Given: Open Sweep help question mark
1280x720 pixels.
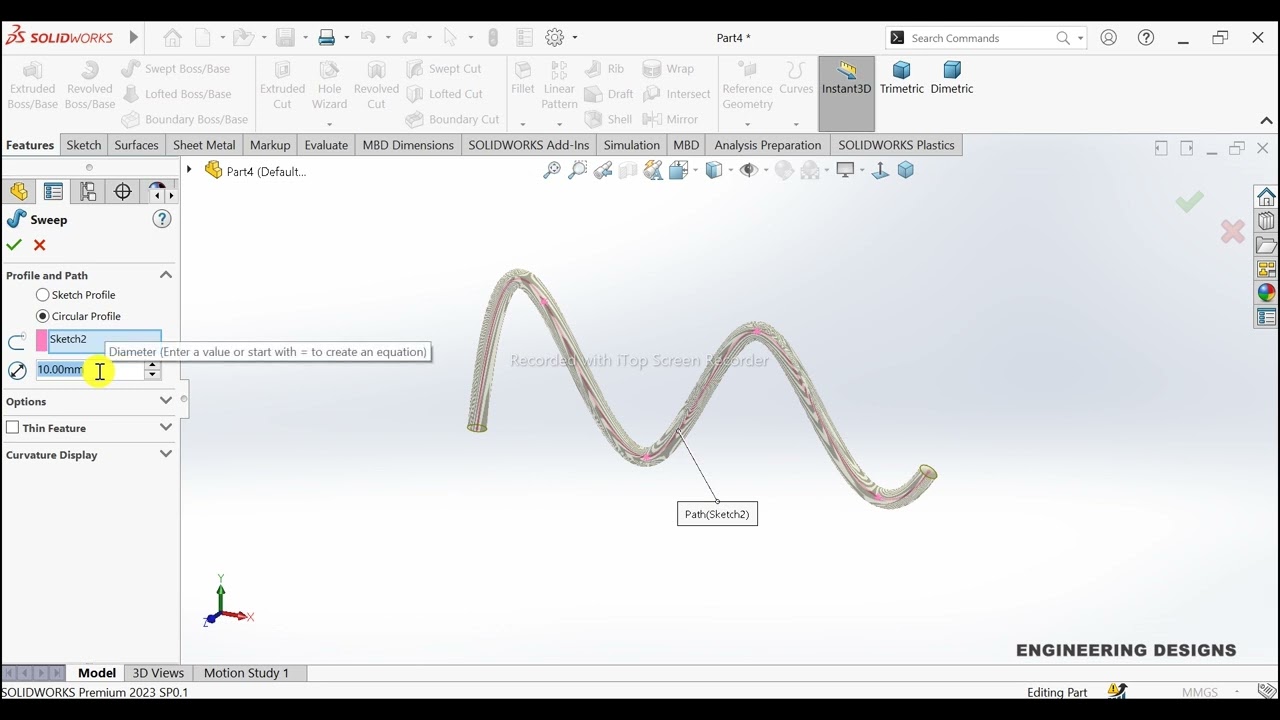Looking at the screenshot, I should (x=162, y=219).
